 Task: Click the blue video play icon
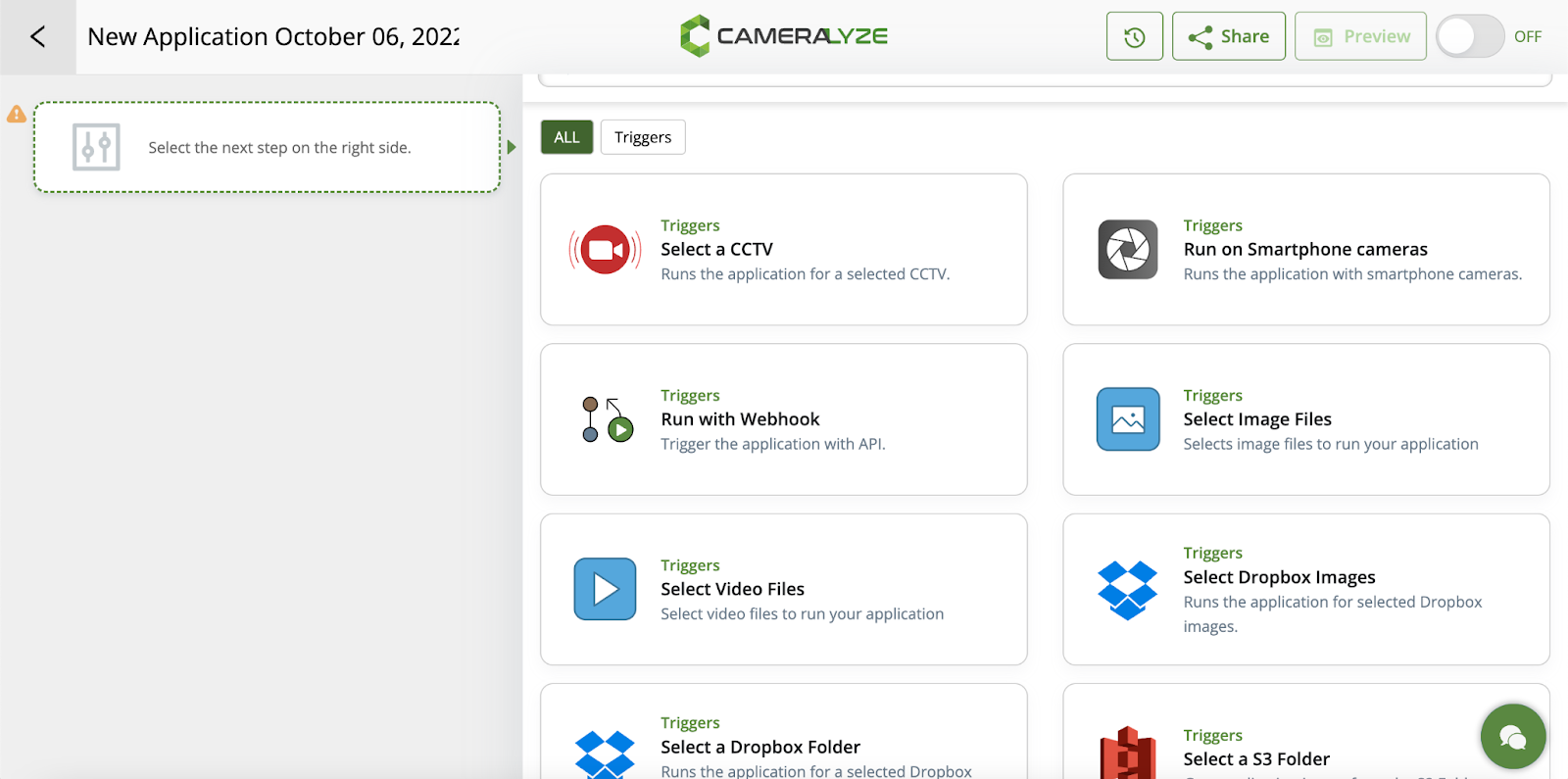[x=605, y=589]
